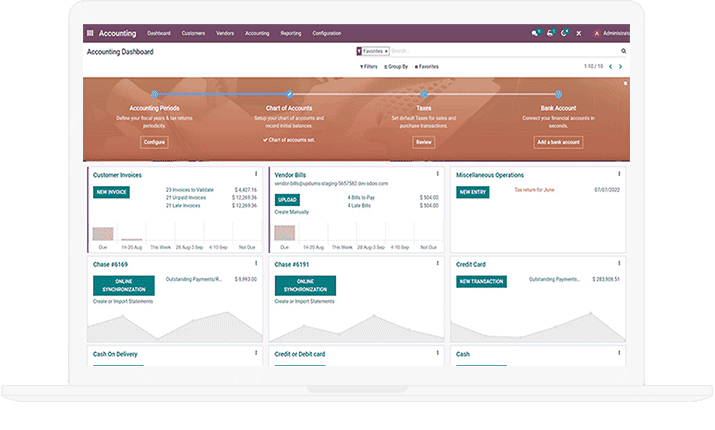Open the Vendor Bills card kebab menu
This screenshot has width=715, height=430.
(438, 175)
